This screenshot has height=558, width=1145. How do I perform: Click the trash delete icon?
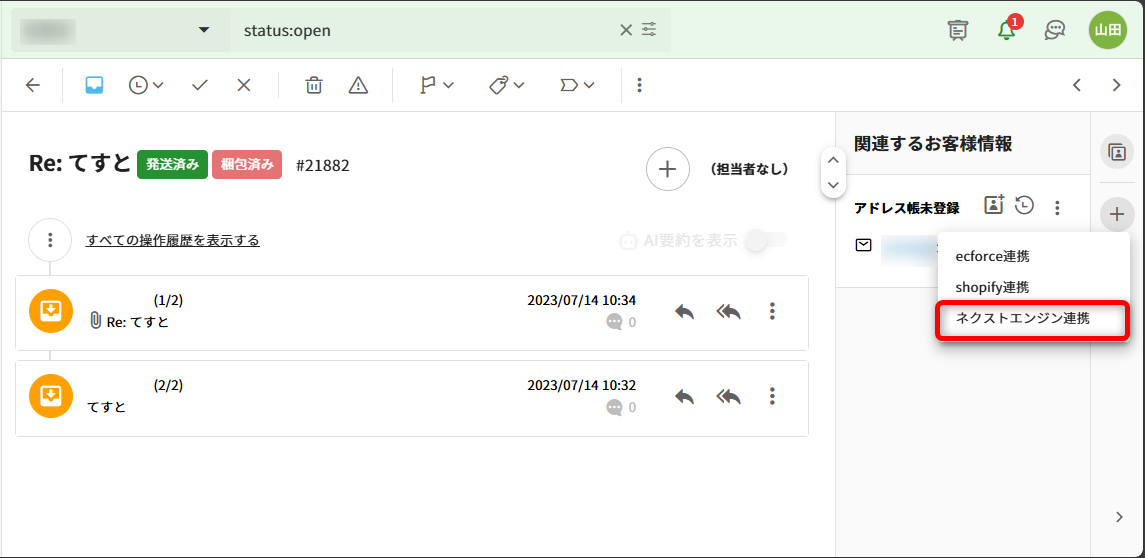pyautogui.click(x=314, y=85)
